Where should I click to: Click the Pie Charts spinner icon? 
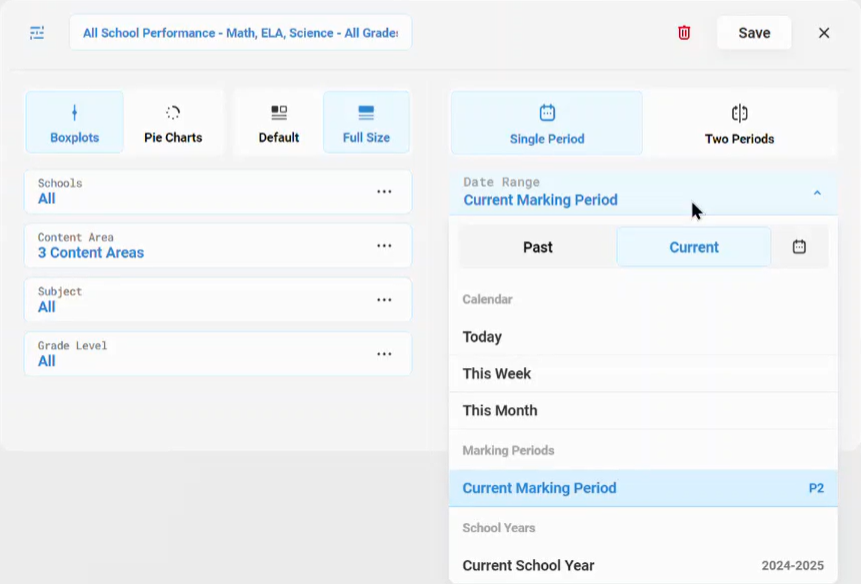coord(173,113)
